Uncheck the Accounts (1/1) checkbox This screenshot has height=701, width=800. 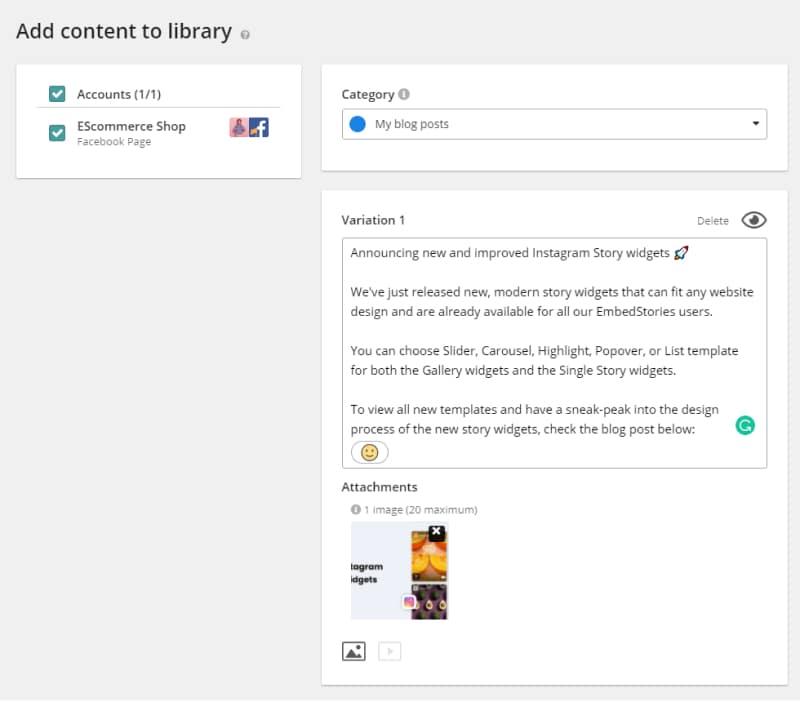pyautogui.click(x=57, y=94)
